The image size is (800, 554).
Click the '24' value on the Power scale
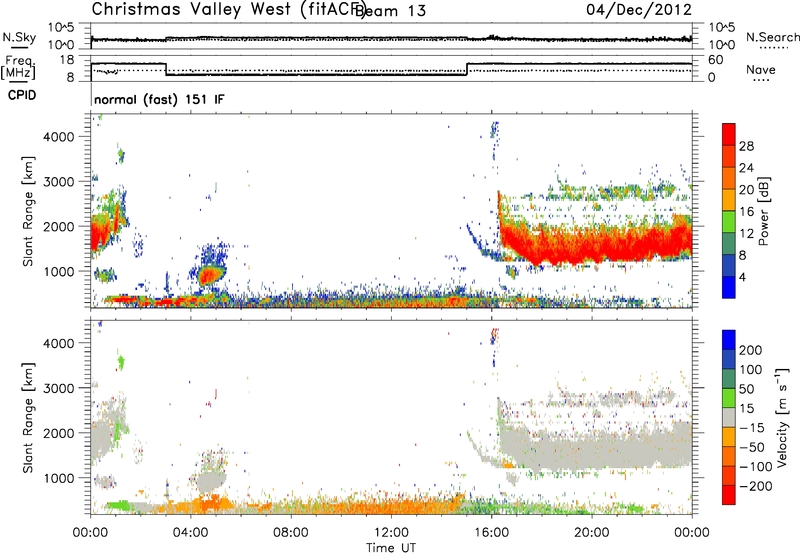[746, 168]
